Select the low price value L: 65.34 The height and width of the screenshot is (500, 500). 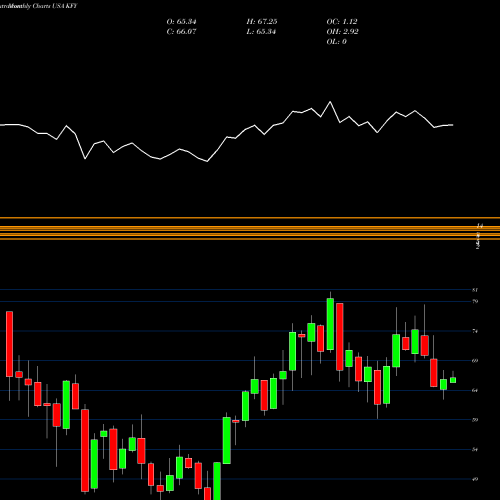(x=261, y=32)
